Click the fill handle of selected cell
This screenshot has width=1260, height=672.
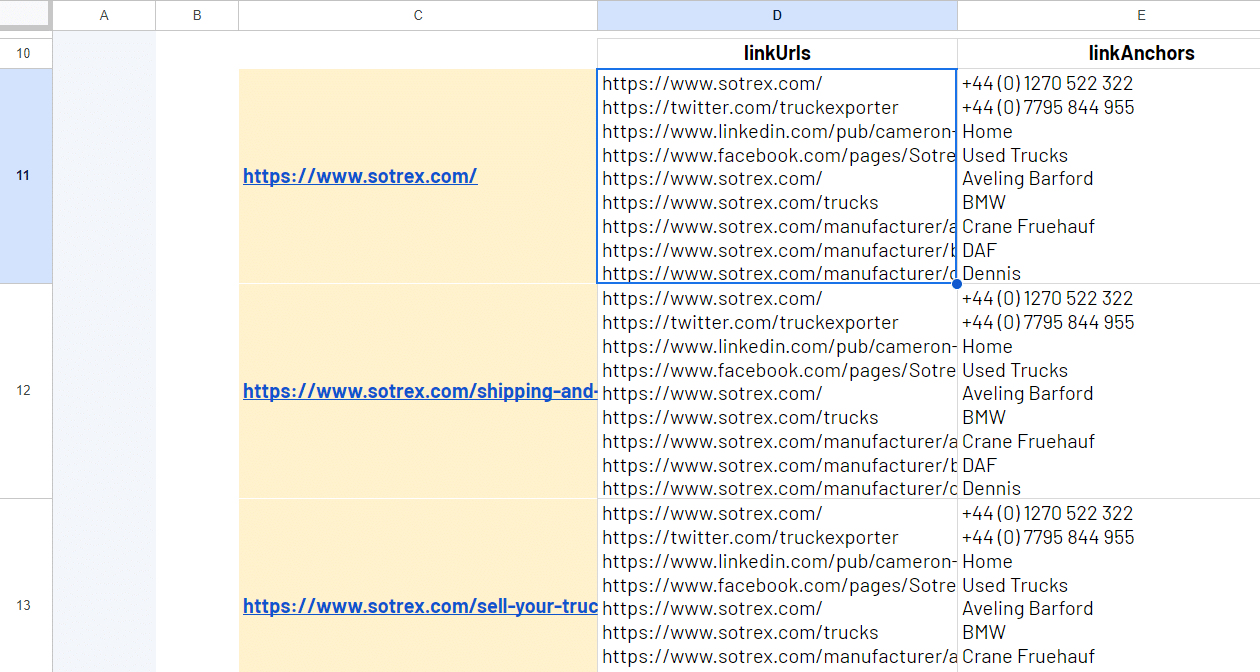click(957, 284)
